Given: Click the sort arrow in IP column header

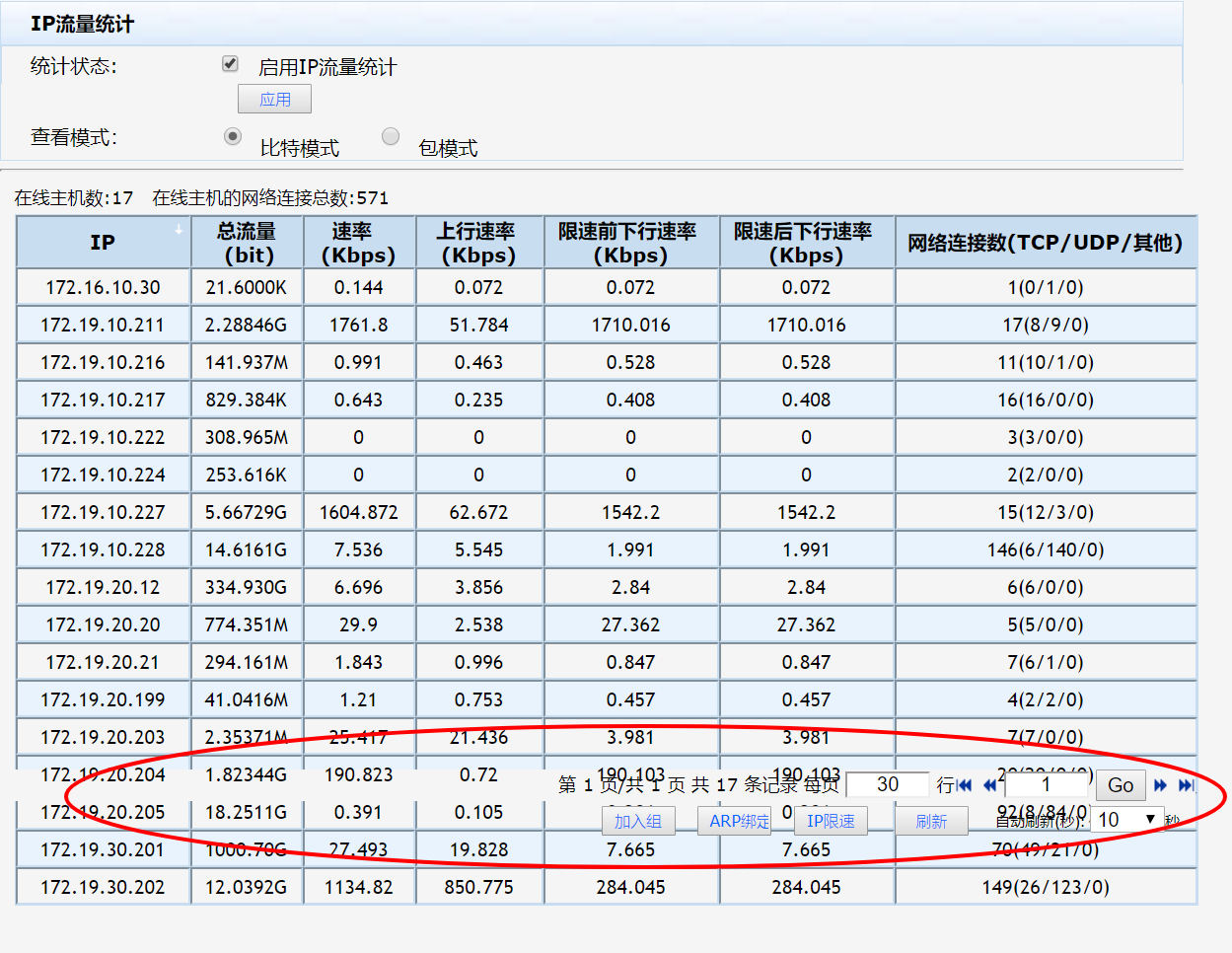Looking at the screenshot, I should 179,229.
